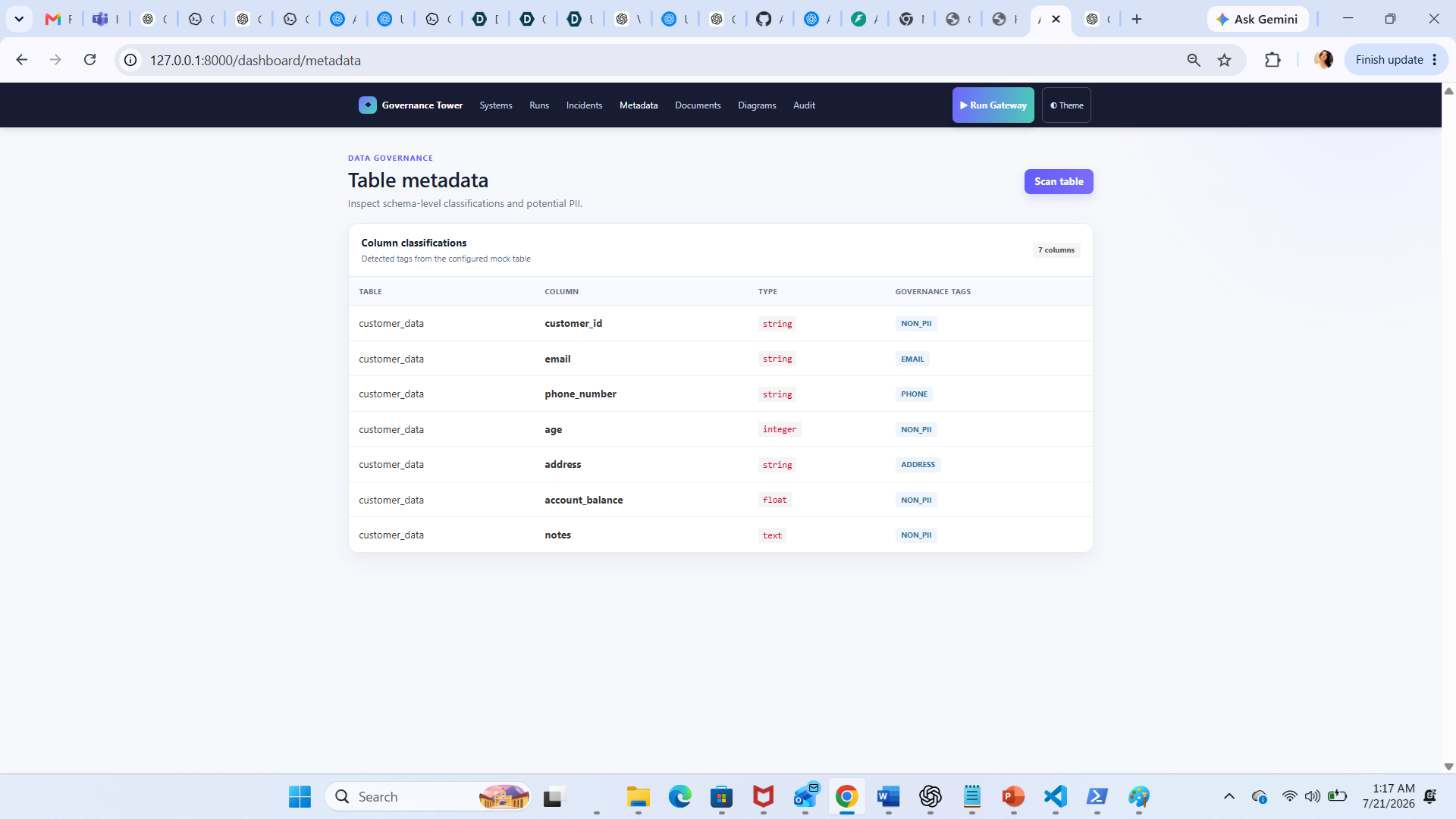The image size is (1456, 819).
Task: Open the Diagrams navigation link
Action: [x=757, y=105]
